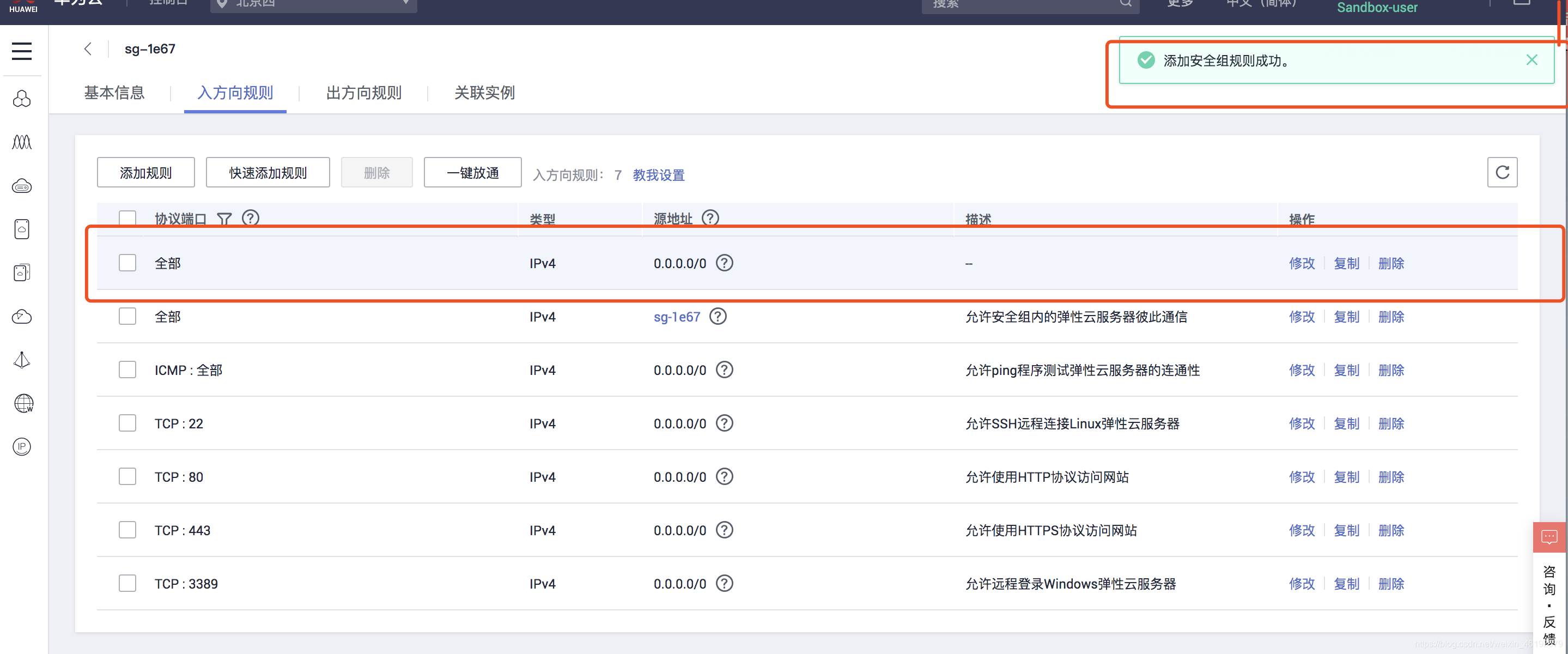Click 复制 in the first 全部 row

point(1346,263)
